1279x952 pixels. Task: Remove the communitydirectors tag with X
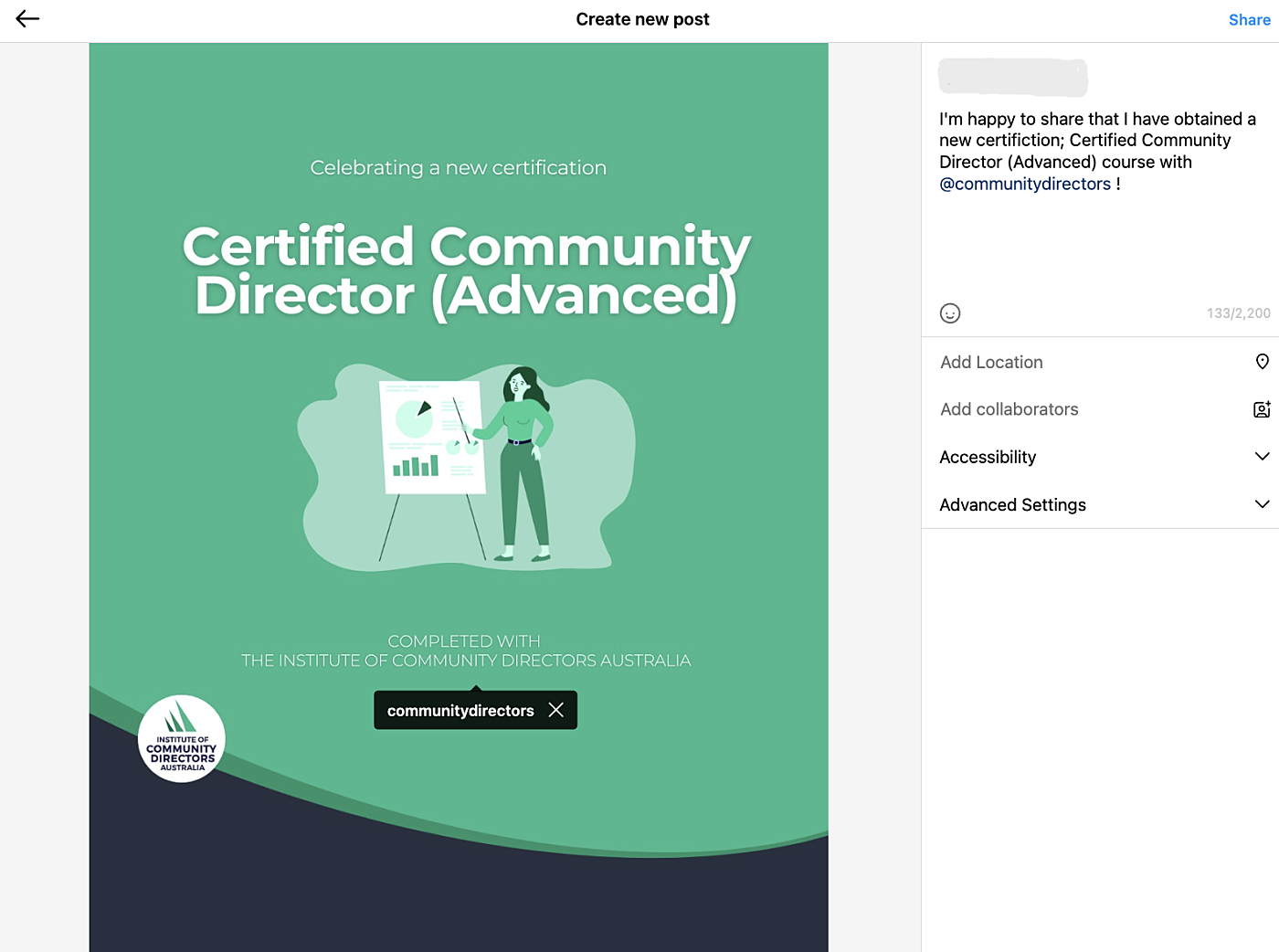point(555,710)
